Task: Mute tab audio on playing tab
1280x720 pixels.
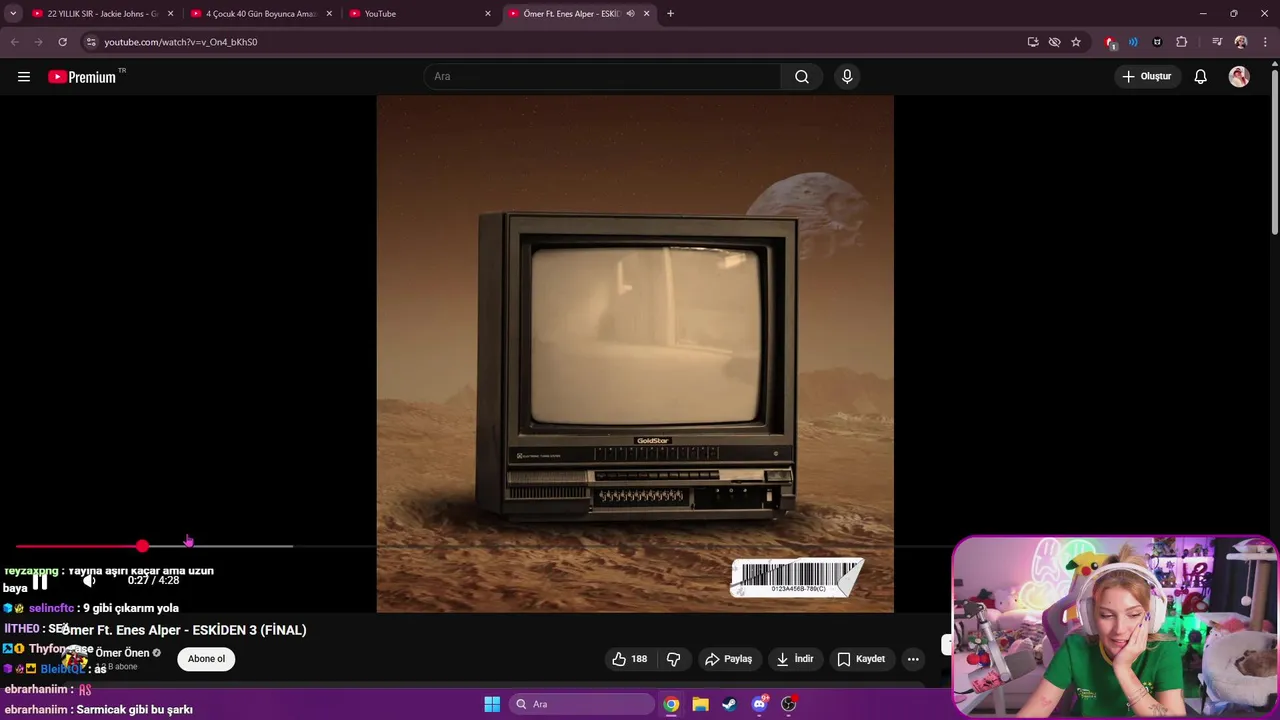Action: tap(630, 14)
